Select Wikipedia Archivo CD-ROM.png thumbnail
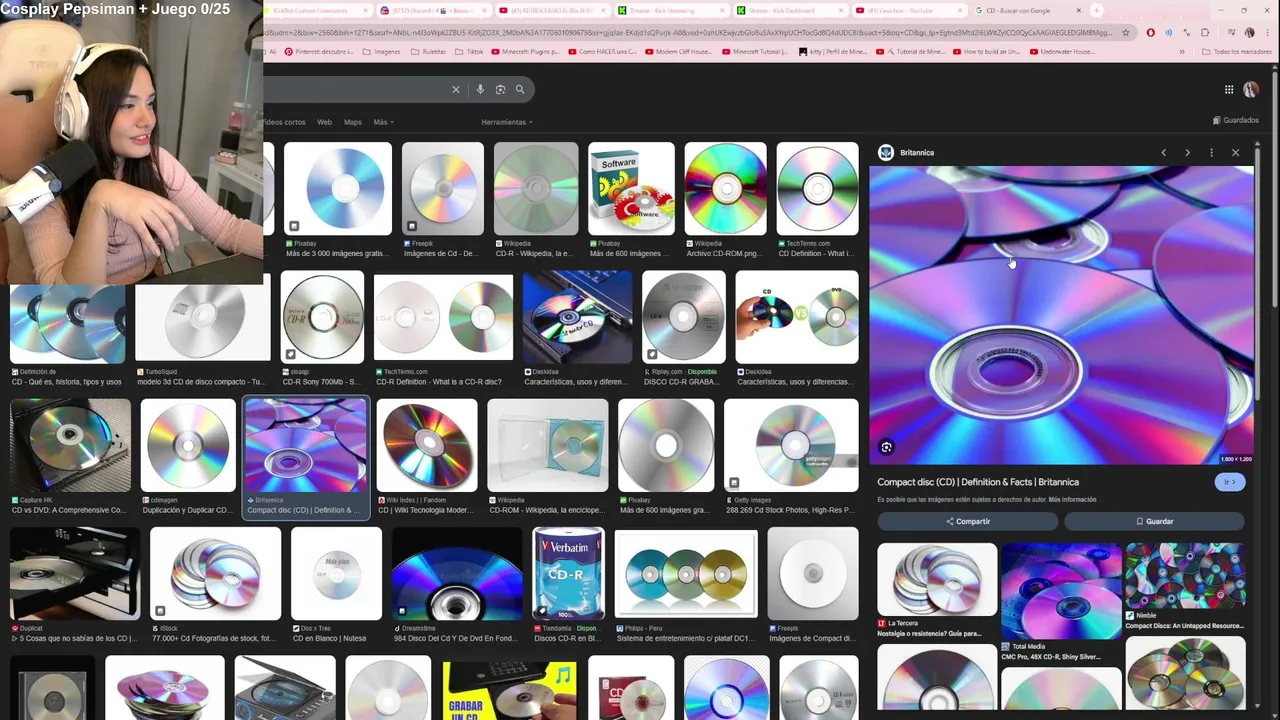The height and width of the screenshot is (720, 1280). click(725, 189)
